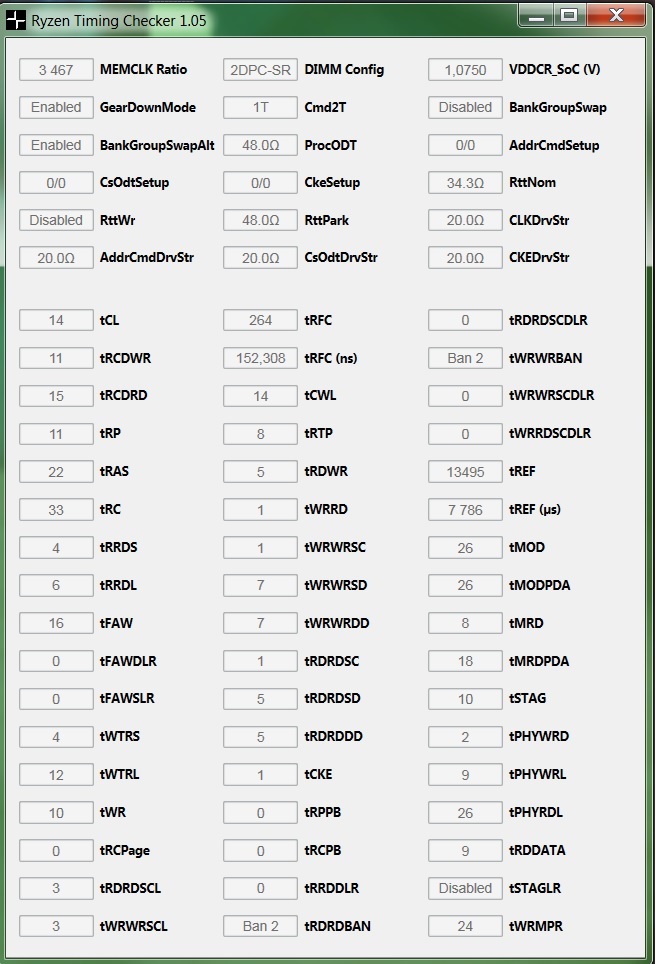This screenshot has width=656, height=964.
Task: Select the tRRDL value field
Action: 56,586
